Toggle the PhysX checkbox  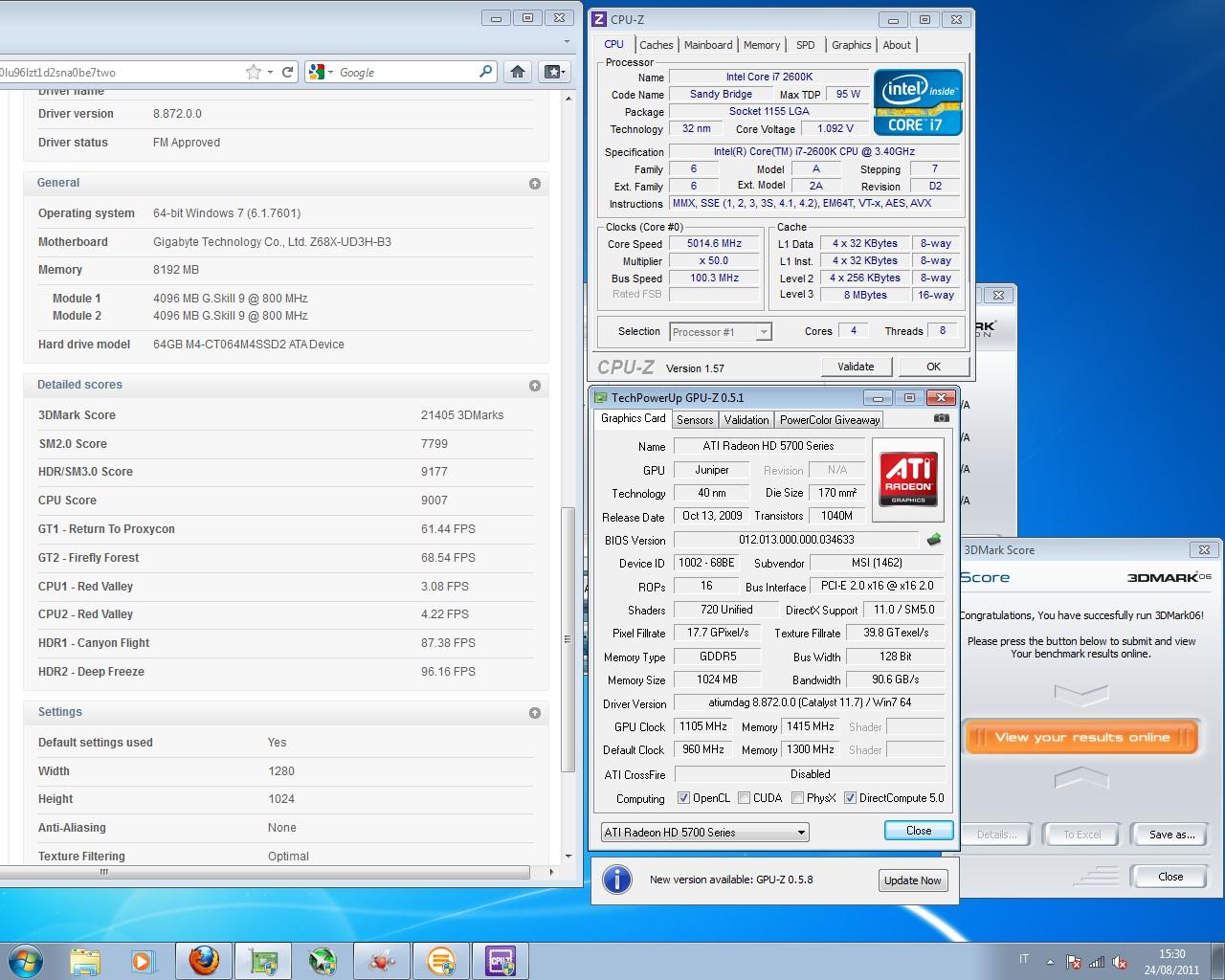[x=797, y=798]
